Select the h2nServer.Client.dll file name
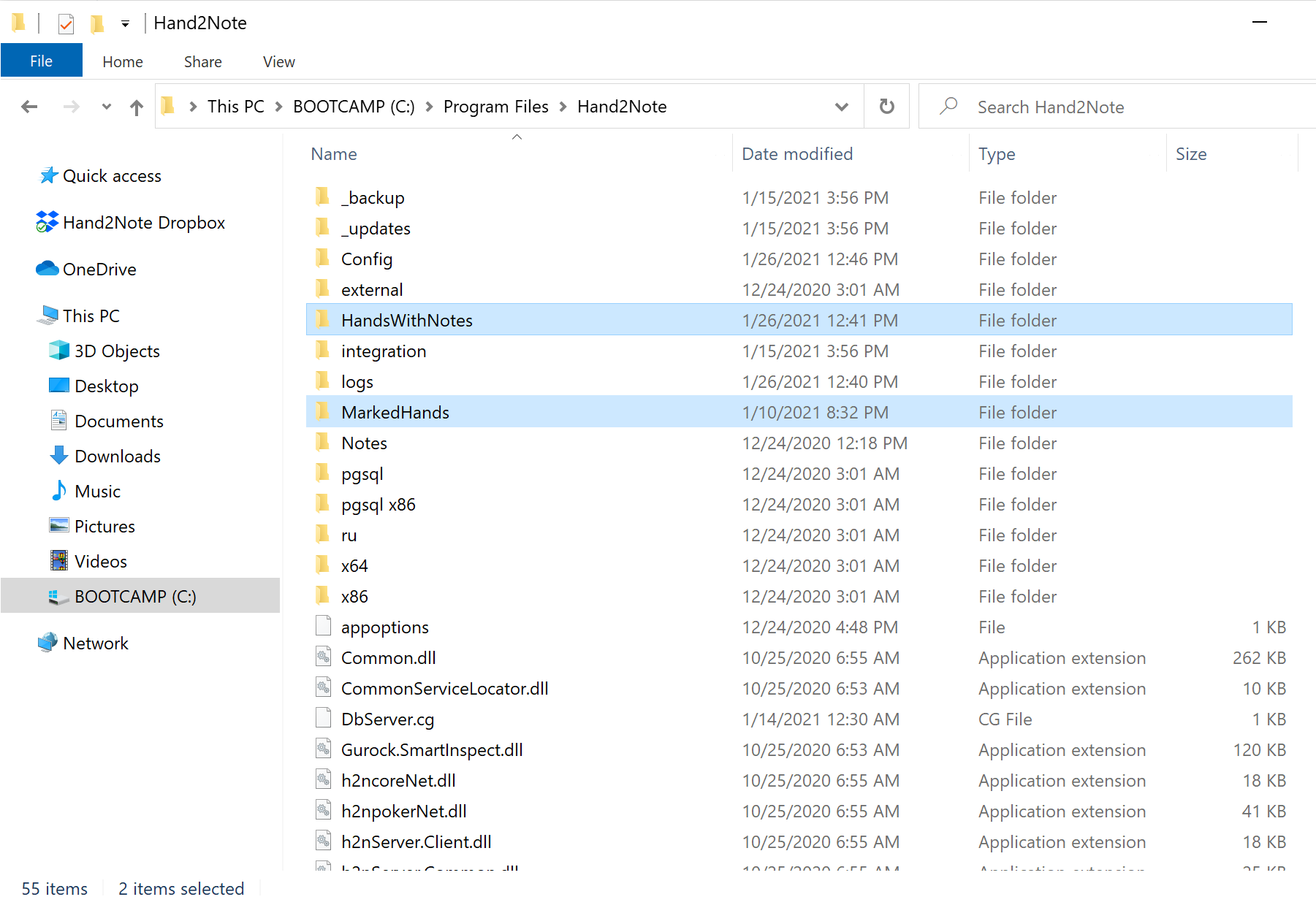The image size is (1316, 905). 416,842
